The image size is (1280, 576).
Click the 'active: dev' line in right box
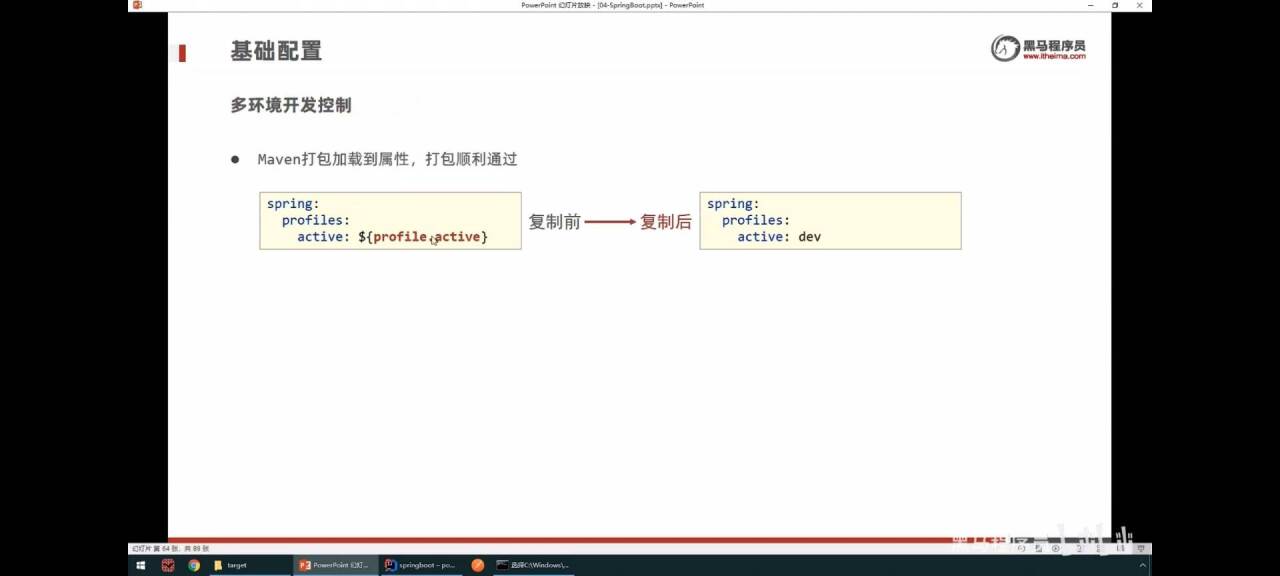pos(779,237)
